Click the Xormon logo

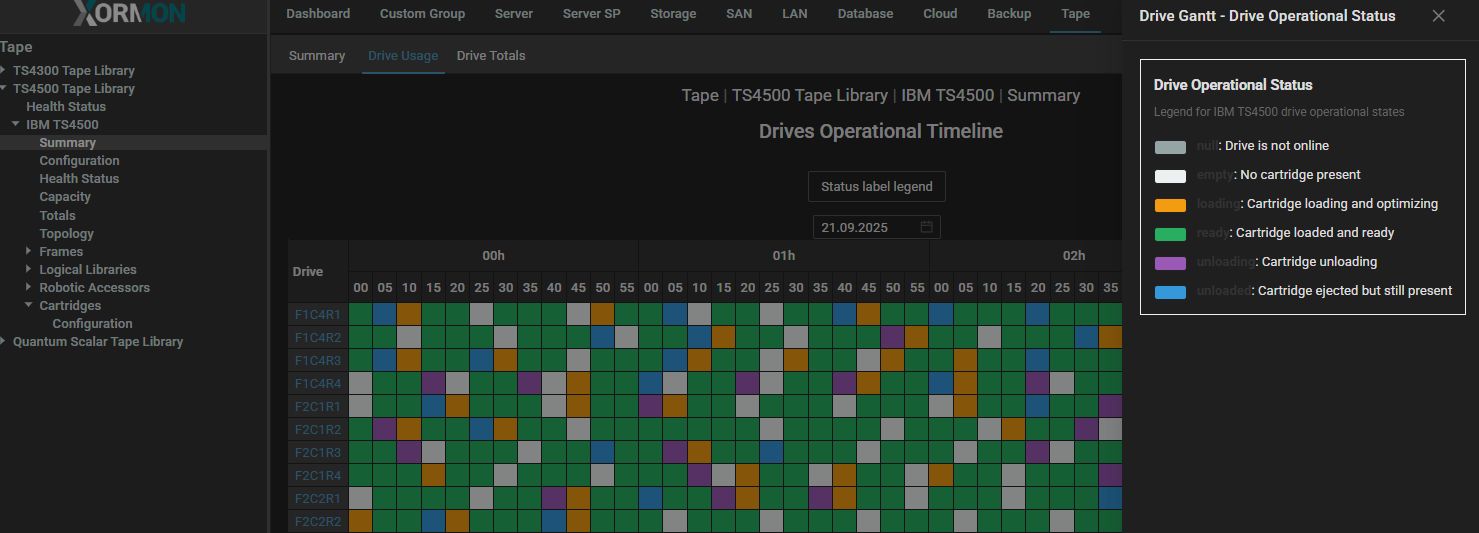click(128, 14)
